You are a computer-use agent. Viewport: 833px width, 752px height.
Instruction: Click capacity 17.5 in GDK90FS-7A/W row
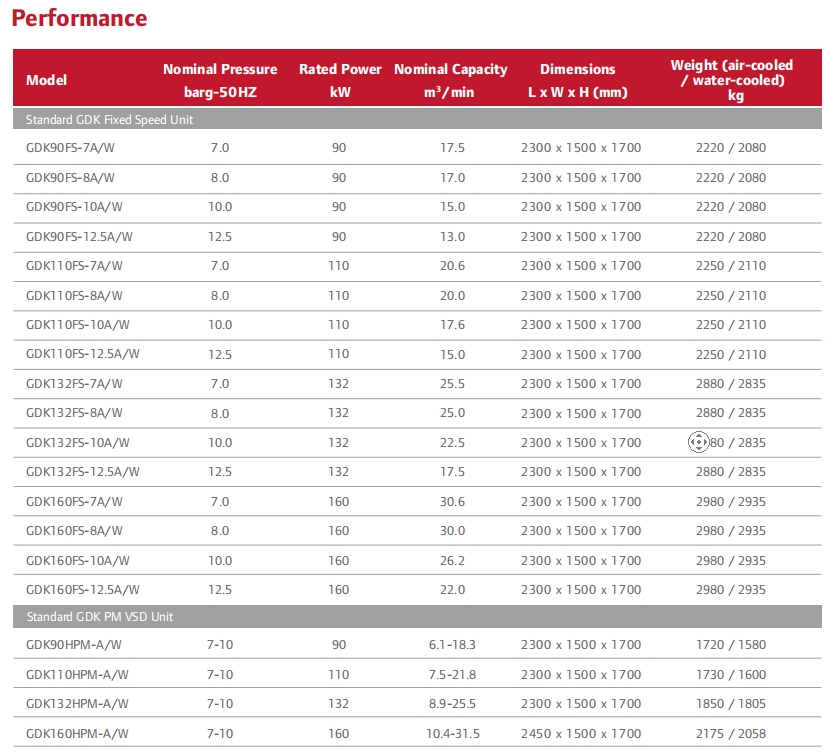point(452,148)
